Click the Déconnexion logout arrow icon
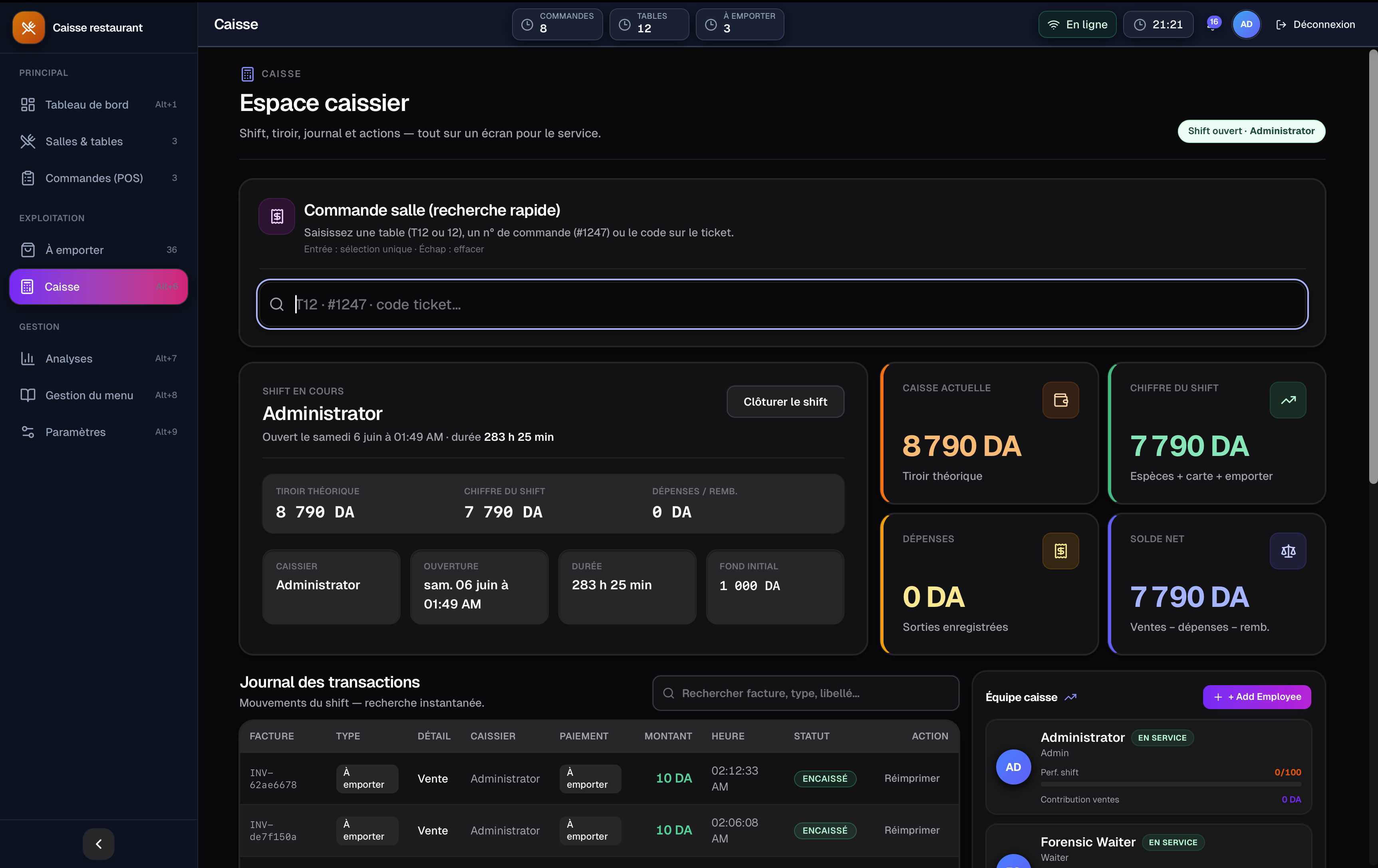The width and height of the screenshot is (1378, 868). [1281, 25]
